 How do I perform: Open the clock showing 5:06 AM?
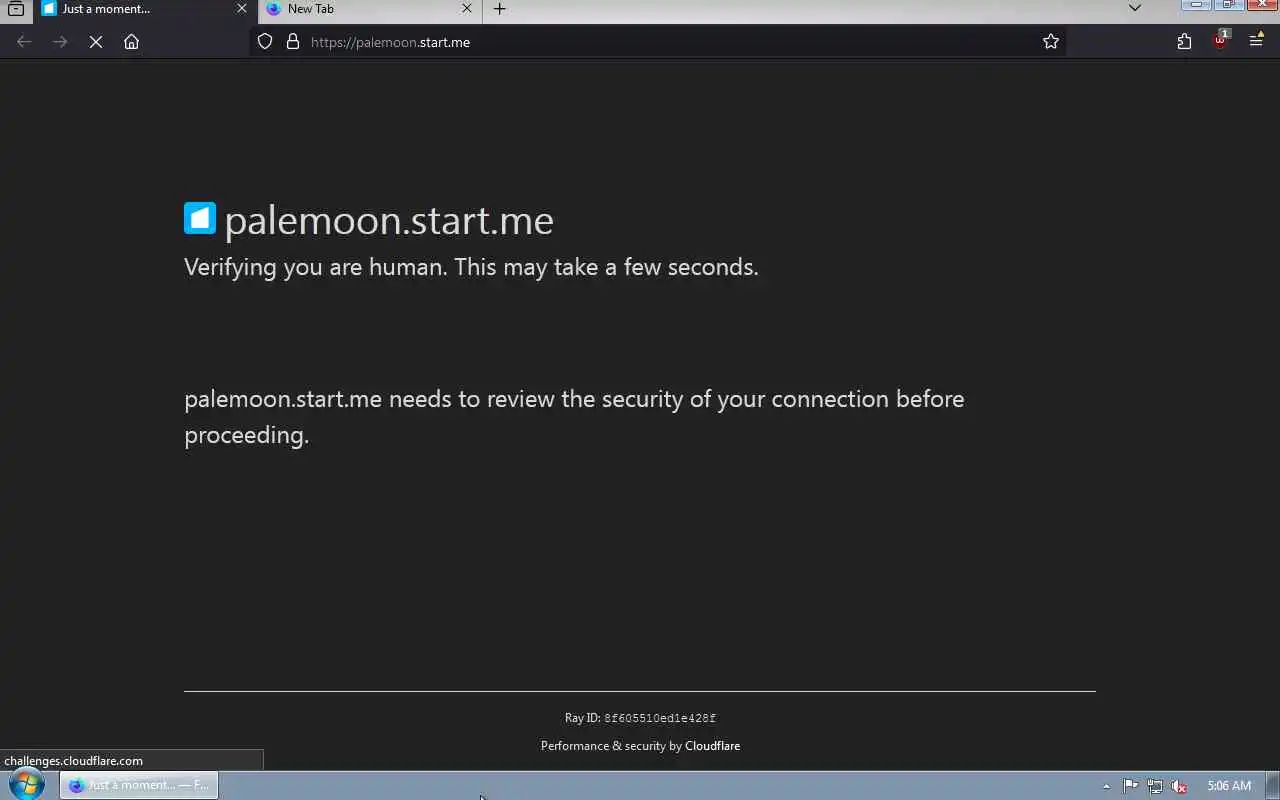pyautogui.click(x=1229, y=786)
